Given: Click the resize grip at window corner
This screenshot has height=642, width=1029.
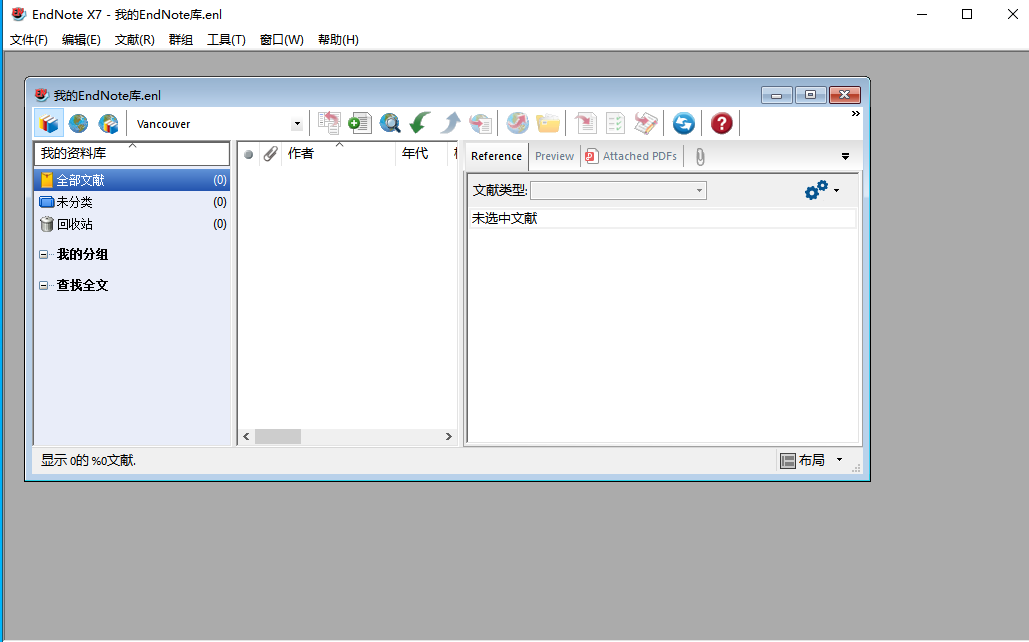Looking at the screenshot, I should pos(856,468).
